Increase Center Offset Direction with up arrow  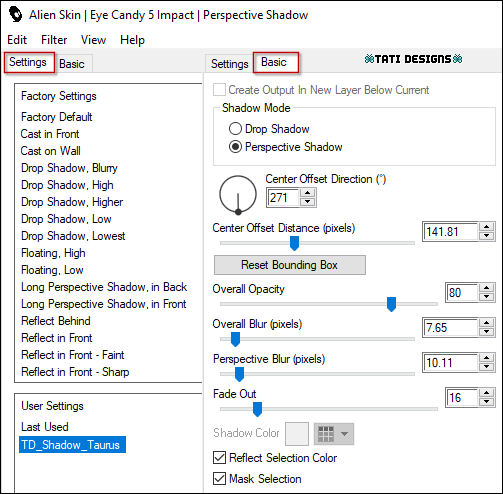(307, 193)
